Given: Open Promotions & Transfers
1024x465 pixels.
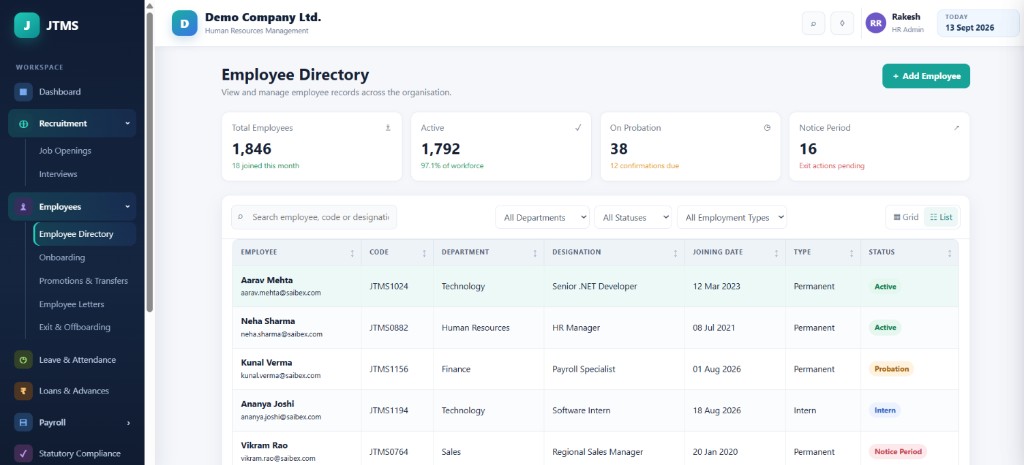Looking at the screenshot, I should (84, 281).
